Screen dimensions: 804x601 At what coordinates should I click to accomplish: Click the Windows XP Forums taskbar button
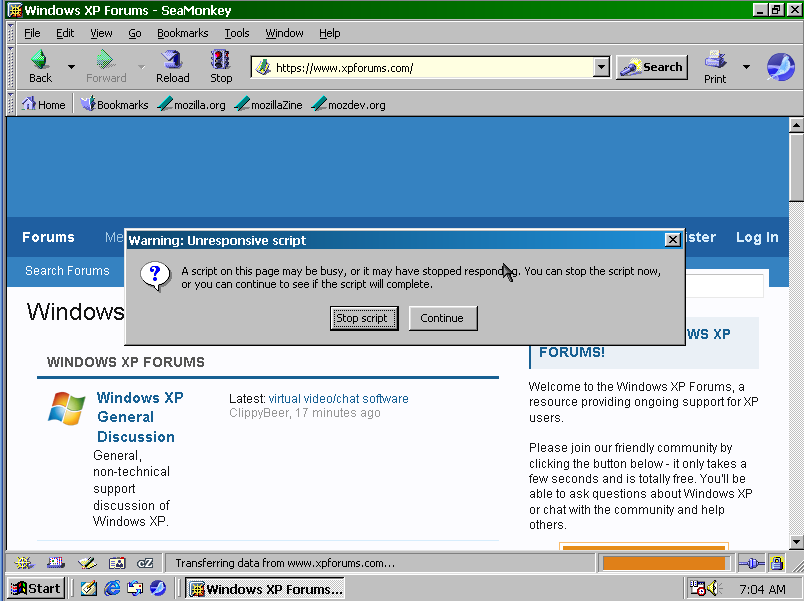coord(265,589)
